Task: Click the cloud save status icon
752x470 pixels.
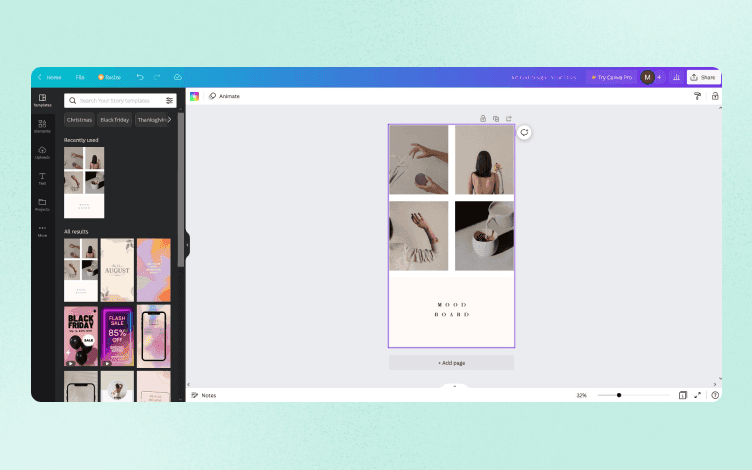Action: click(177, 77)
